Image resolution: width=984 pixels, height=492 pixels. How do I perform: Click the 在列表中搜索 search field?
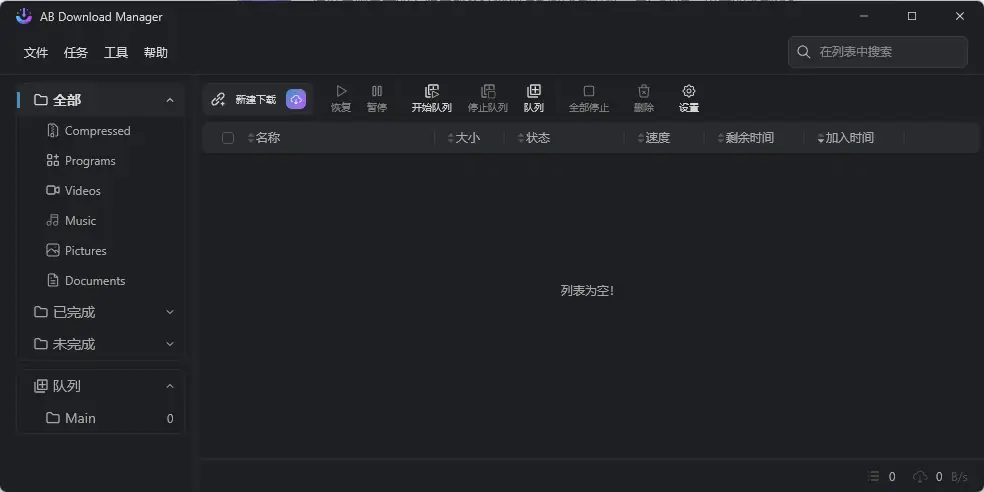[885, 52]
